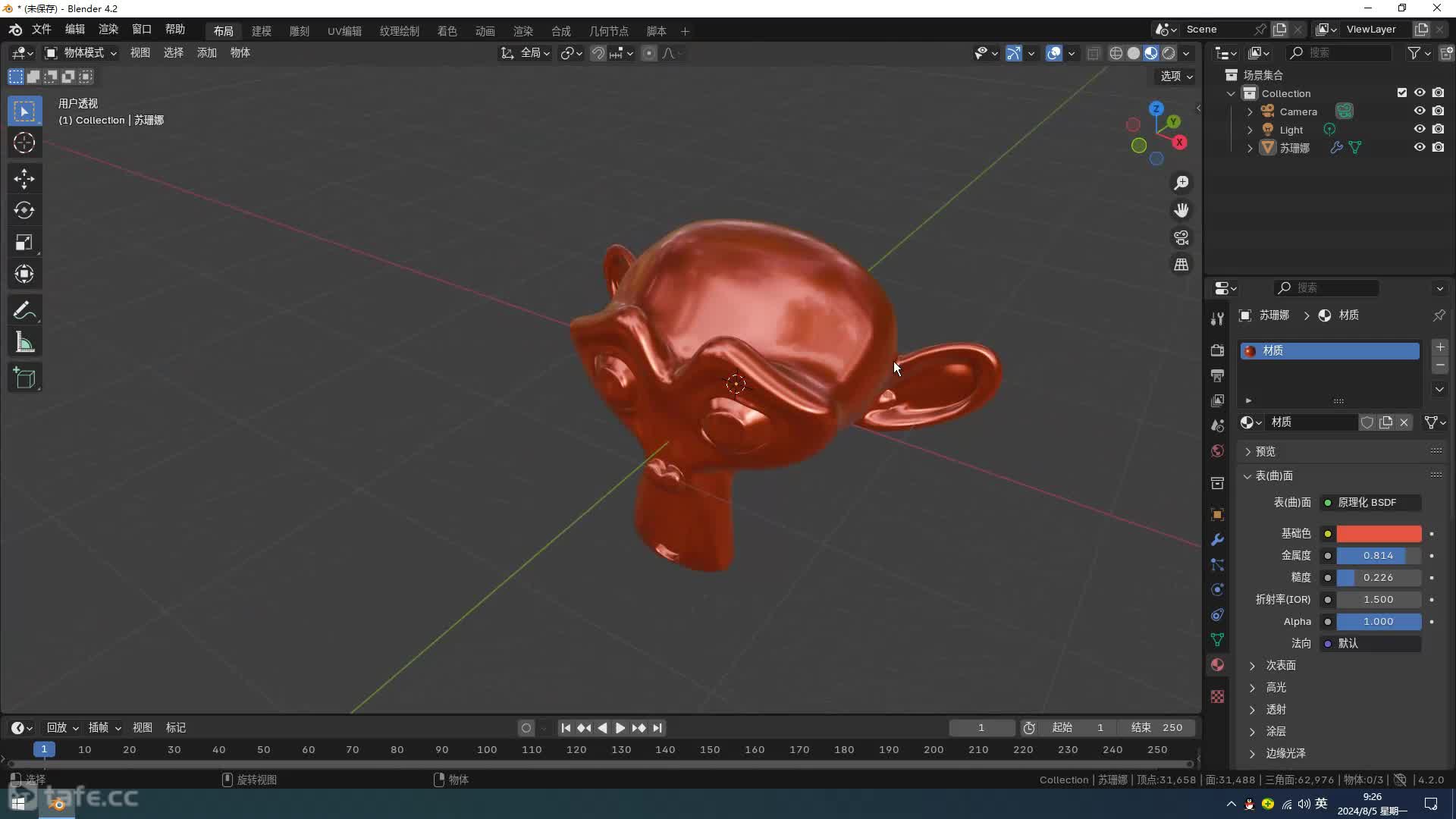Expand the 苏珊娜 item in outliner
The image size is (1456, 819).
(1250, 148)
